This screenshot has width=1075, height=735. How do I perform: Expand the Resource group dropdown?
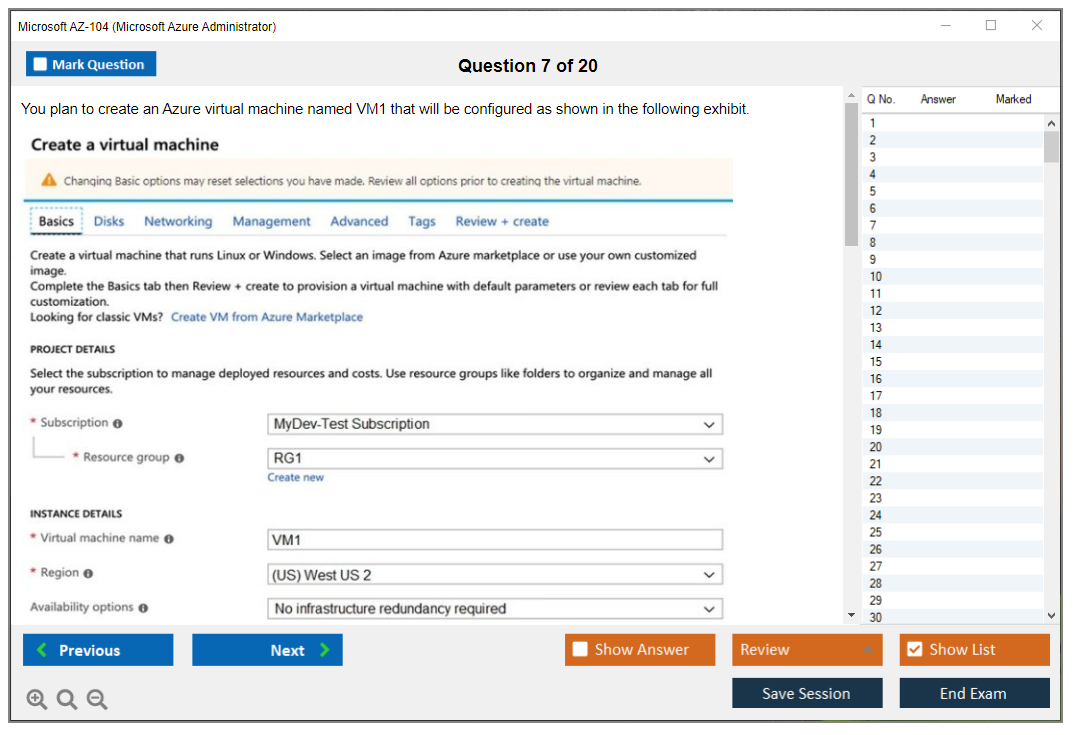point(495,459)
